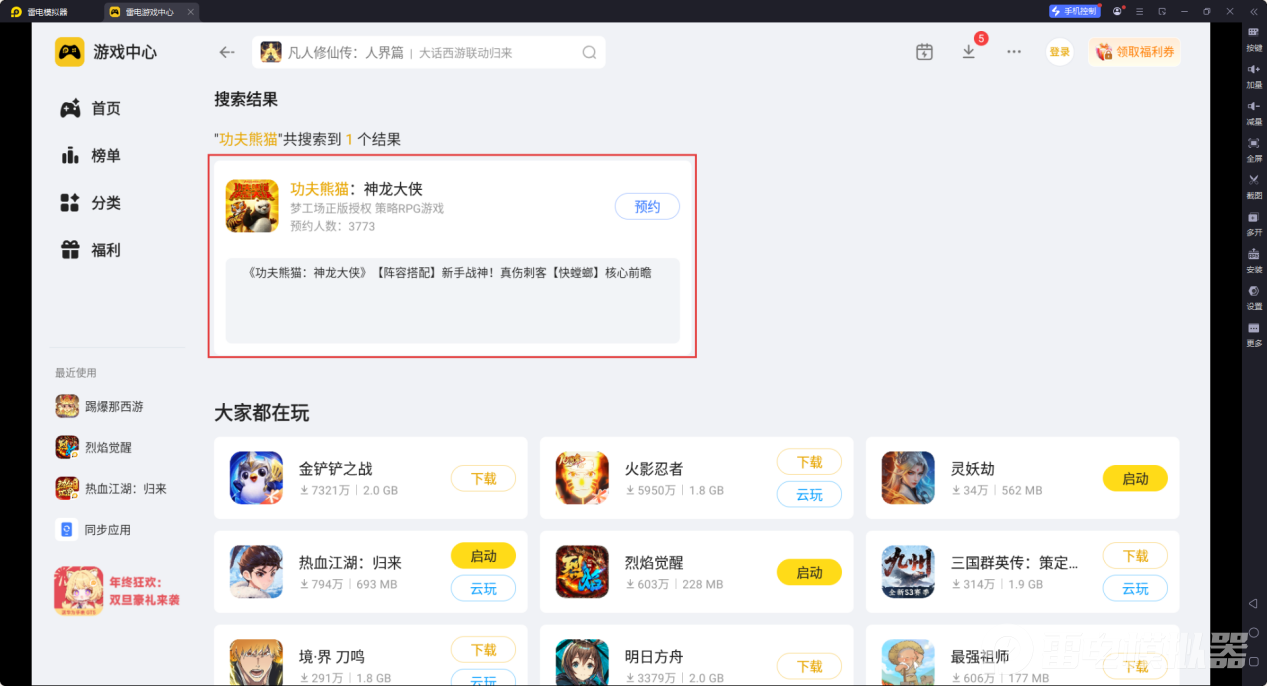Cloud play 火影忍者 via 云玩

point(809,495)
